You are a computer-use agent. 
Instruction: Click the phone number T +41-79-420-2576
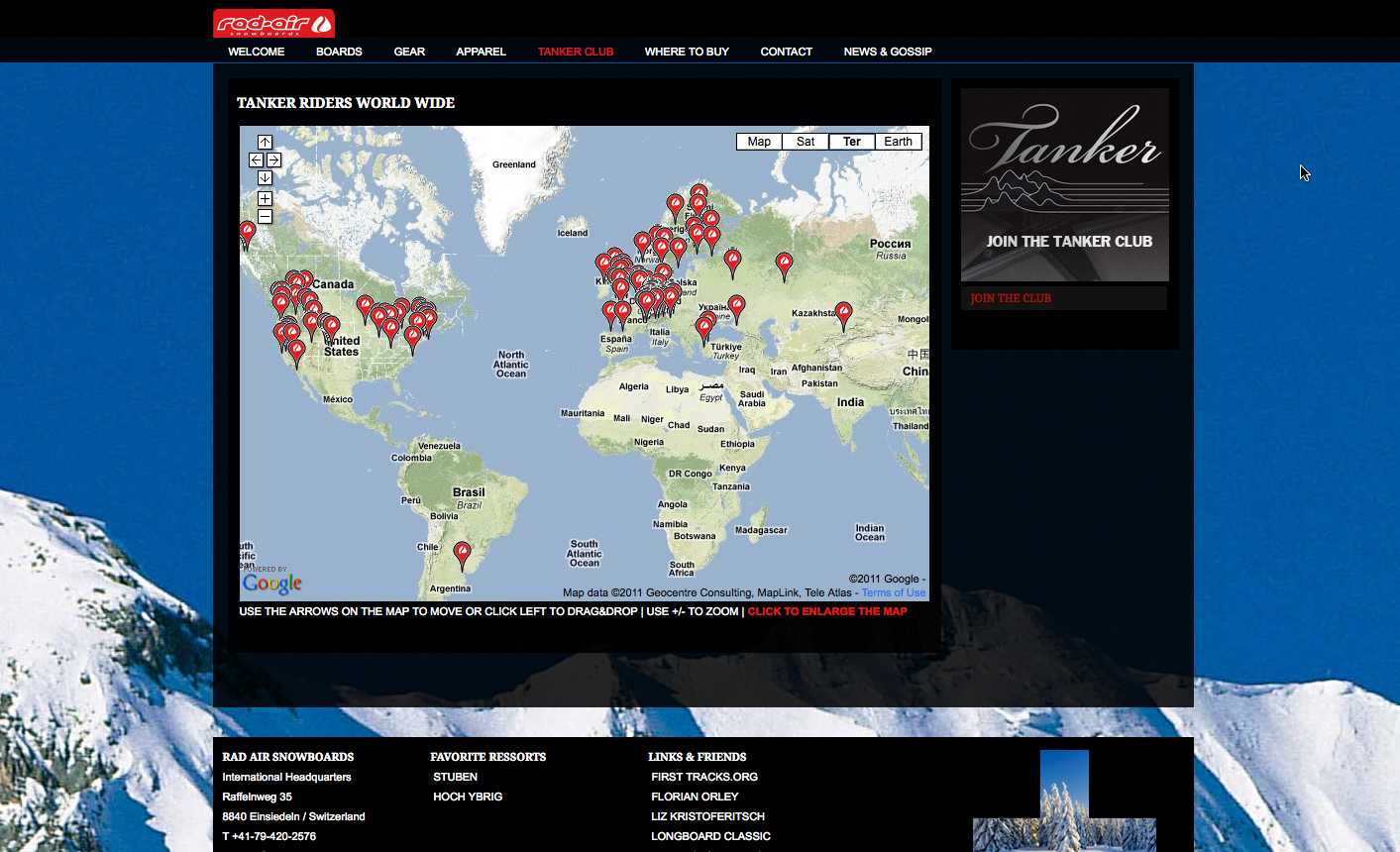(x=269, y=836)
